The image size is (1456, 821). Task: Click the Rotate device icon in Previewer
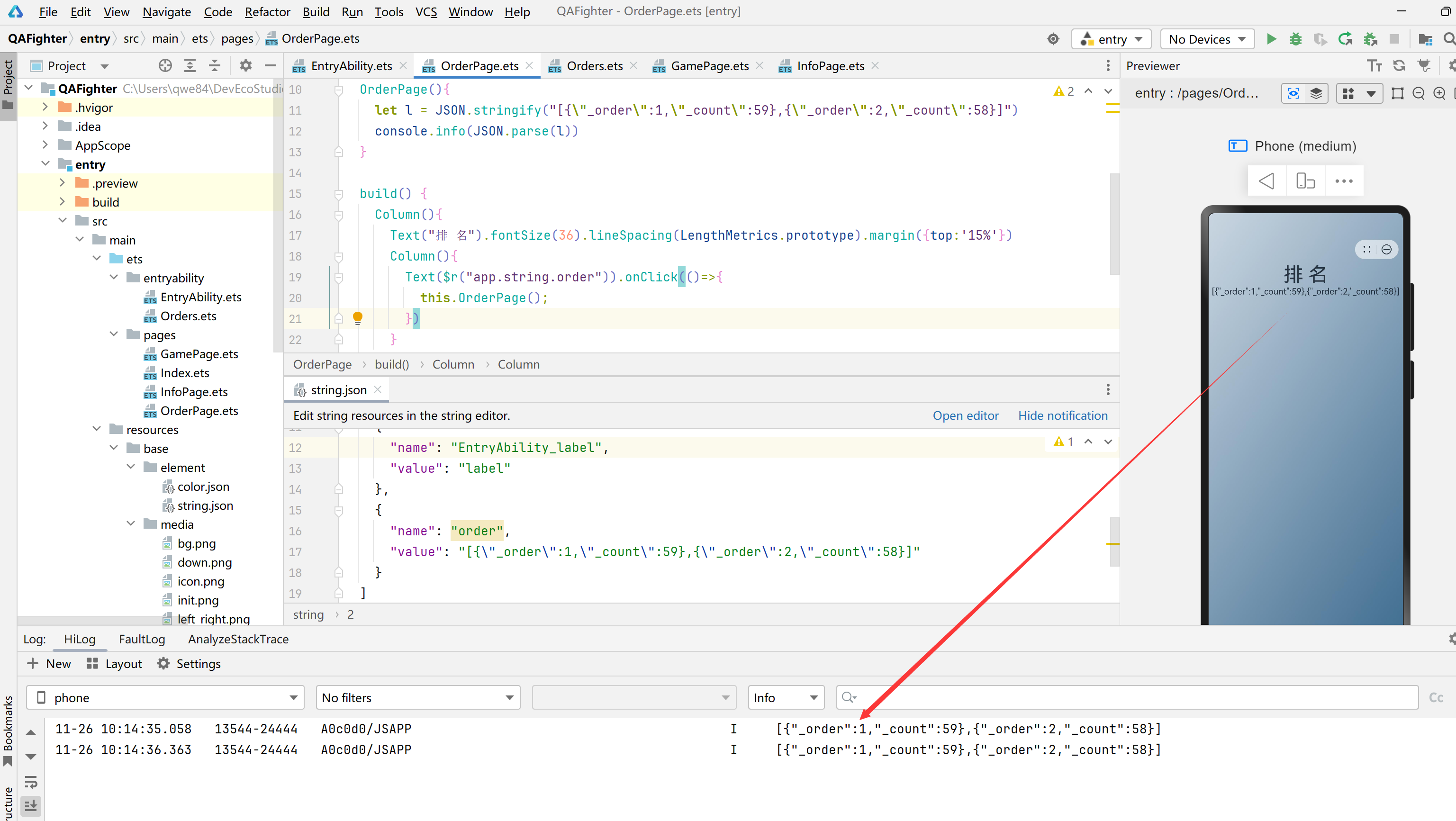coord(1305,181)
